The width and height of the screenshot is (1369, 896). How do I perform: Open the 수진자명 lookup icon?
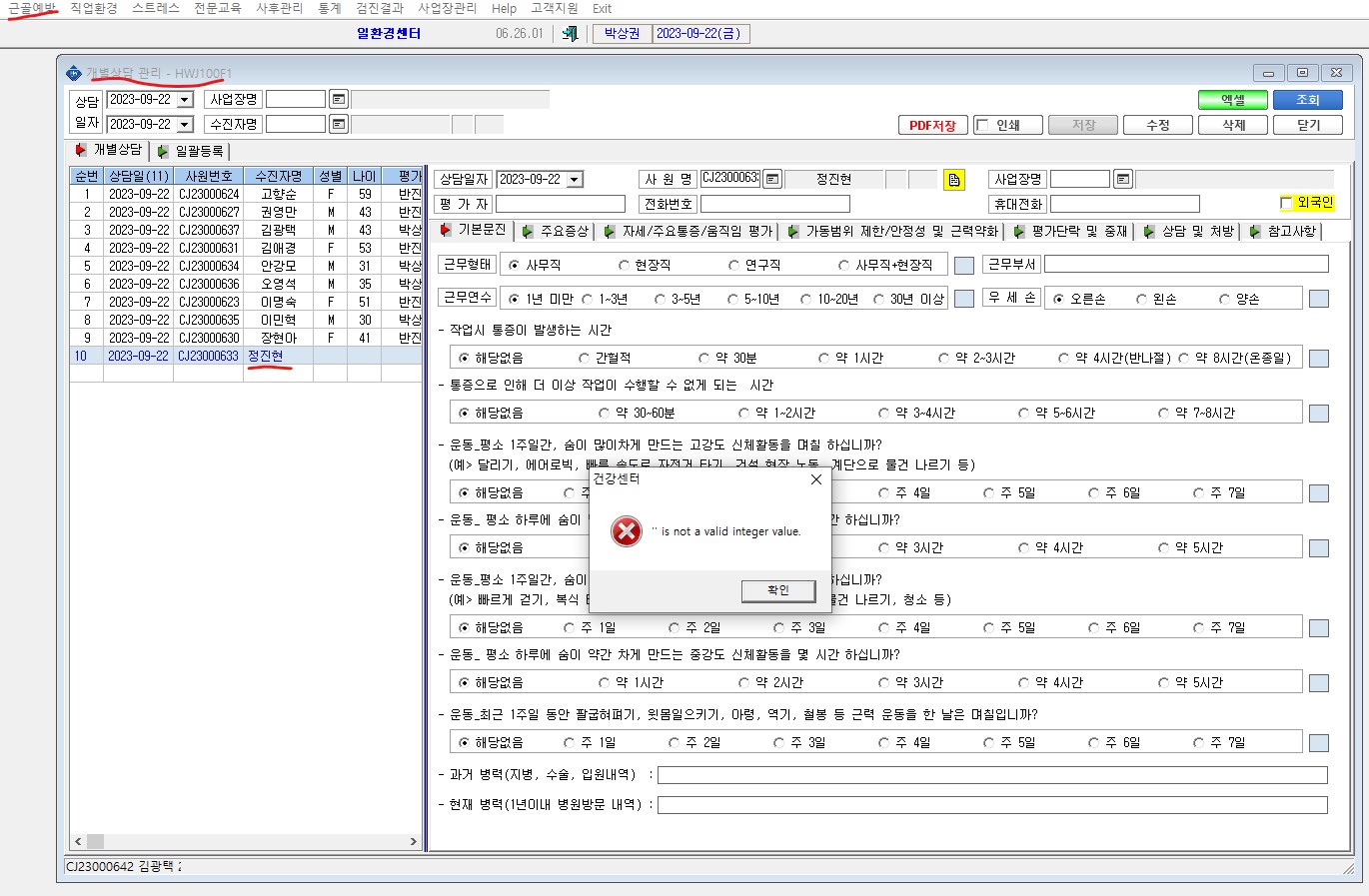(x=339, y=124)
